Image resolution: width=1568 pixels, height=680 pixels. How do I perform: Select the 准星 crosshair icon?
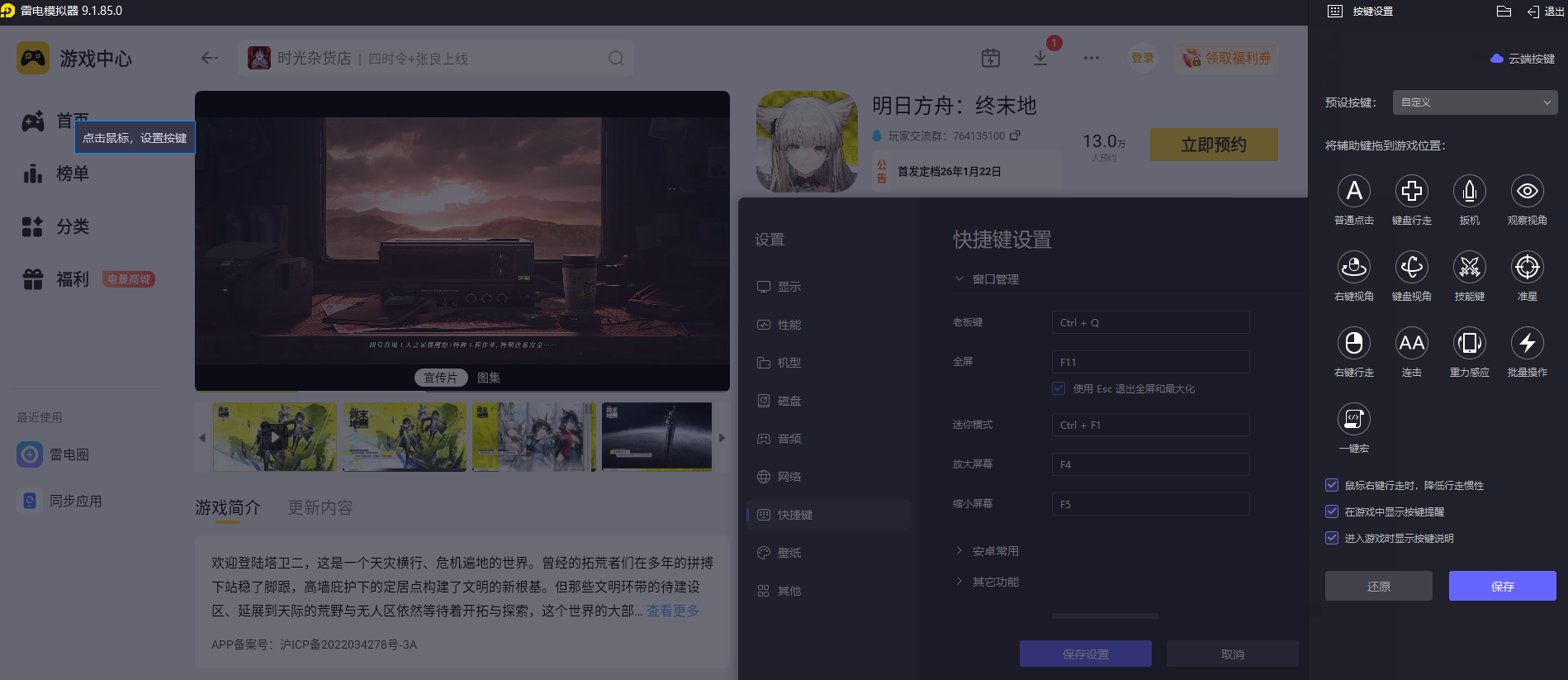pos(1527,268)
